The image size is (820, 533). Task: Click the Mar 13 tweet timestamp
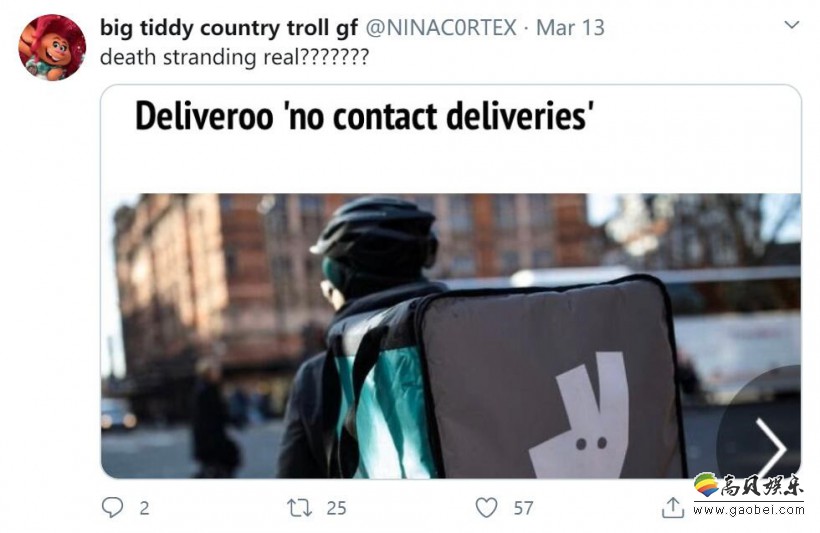click(570, 28)
